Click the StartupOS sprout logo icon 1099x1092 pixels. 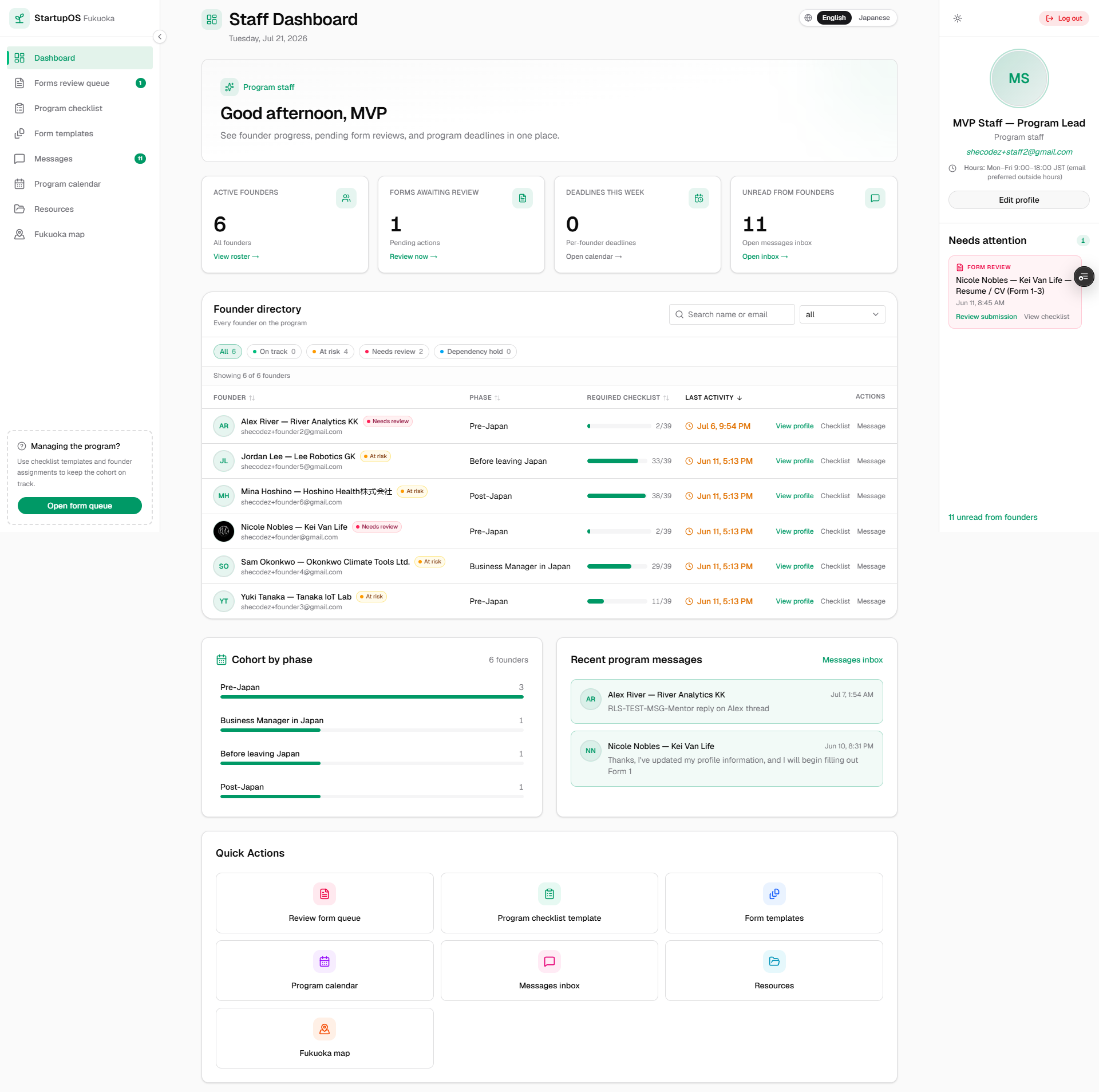pos(19,18)
